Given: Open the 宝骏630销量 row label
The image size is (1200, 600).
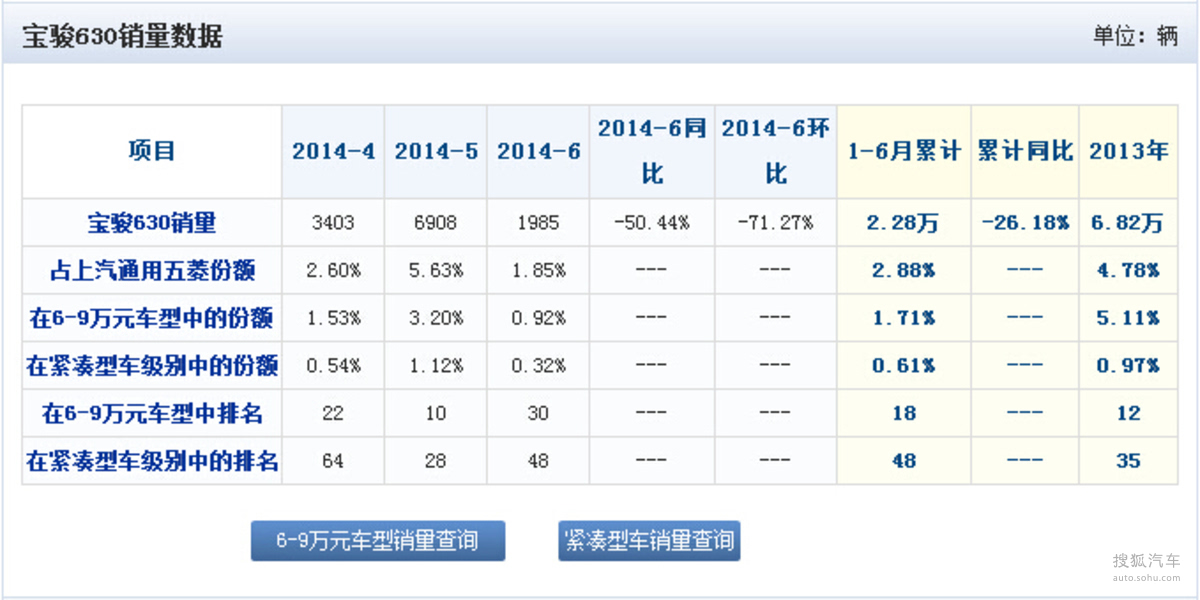Looking at the screenshot, I should [x=152, y=223].
